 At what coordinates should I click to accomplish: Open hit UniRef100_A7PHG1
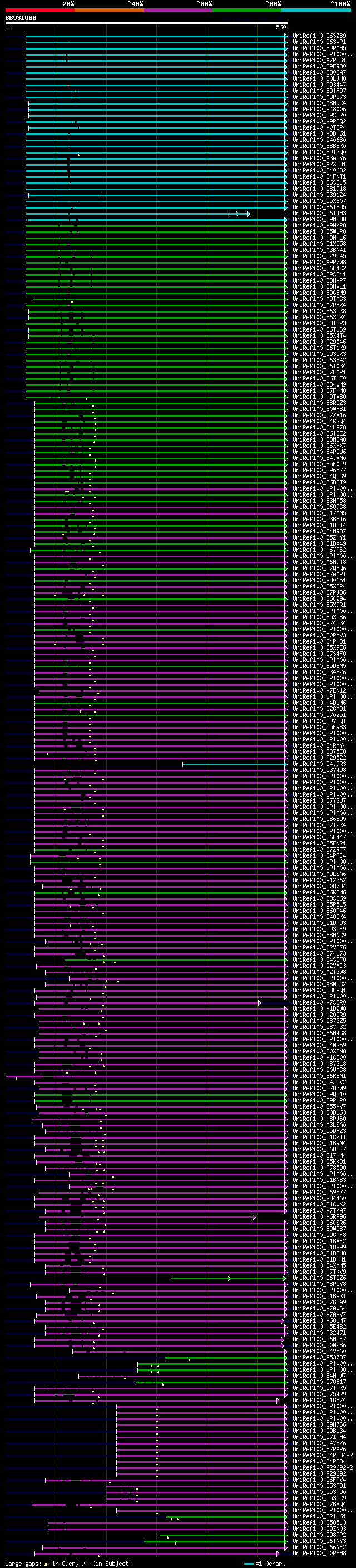pos(319,60)
